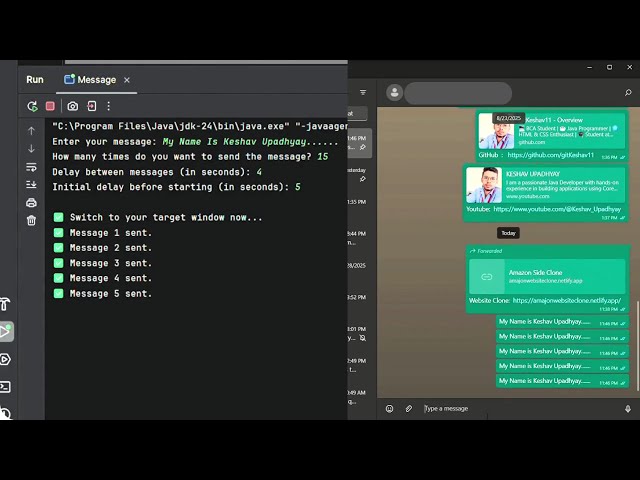Toggle scroll to end of console

click(x=31, y=185)
